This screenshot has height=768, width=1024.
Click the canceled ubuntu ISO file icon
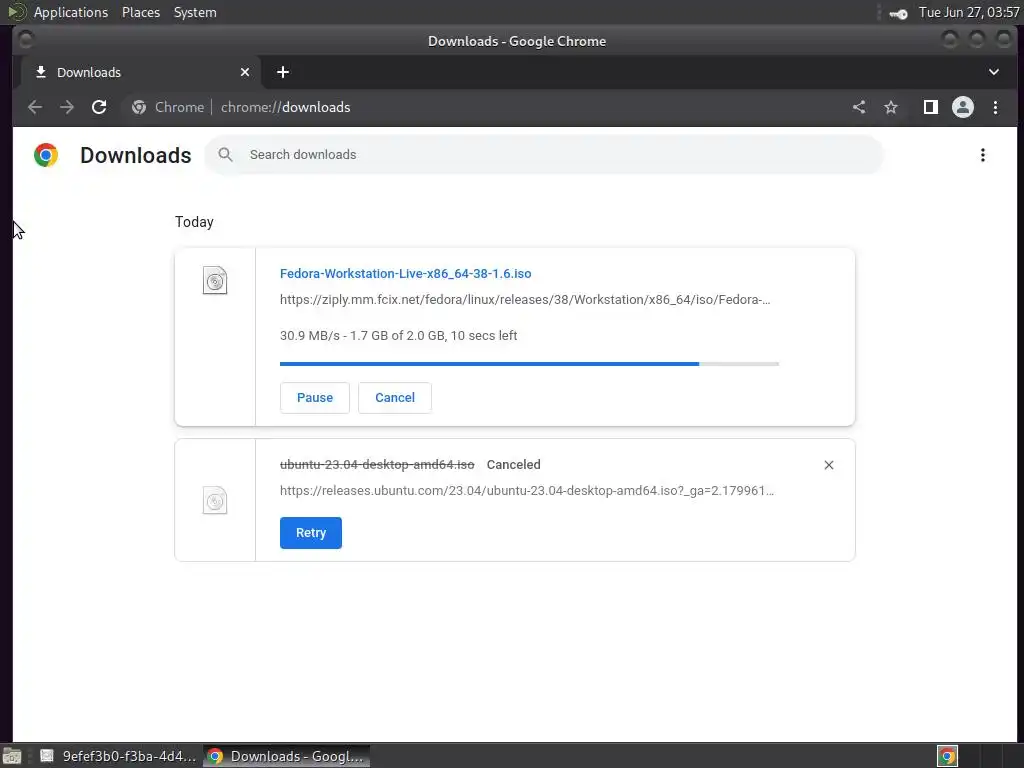[215, 501]
